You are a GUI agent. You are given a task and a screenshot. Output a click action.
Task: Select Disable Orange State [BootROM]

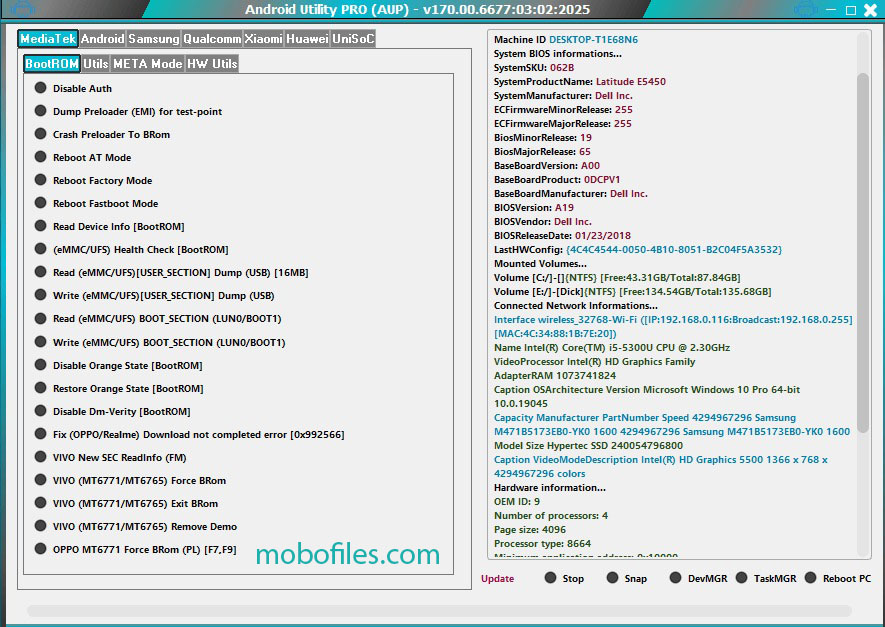pos(119,366)
